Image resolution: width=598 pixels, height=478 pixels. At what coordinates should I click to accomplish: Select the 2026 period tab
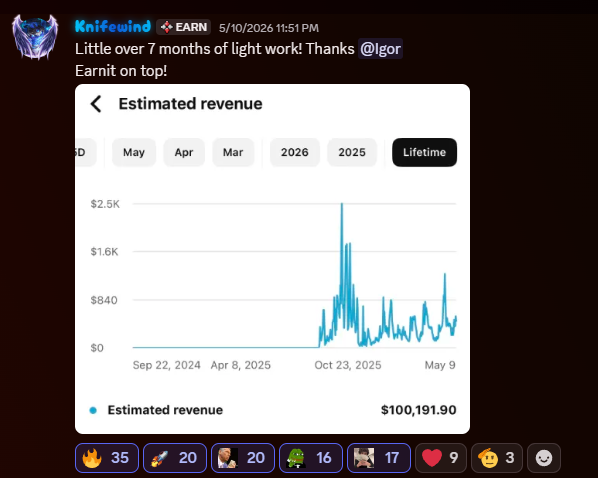pos(294,152)
